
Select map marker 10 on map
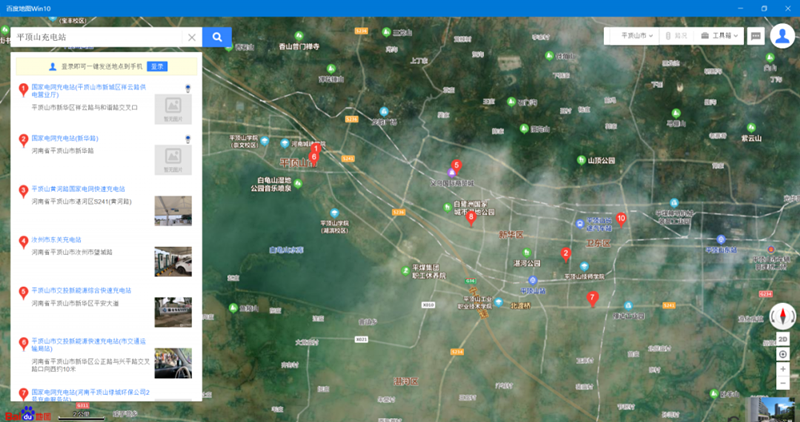point(621,219)
